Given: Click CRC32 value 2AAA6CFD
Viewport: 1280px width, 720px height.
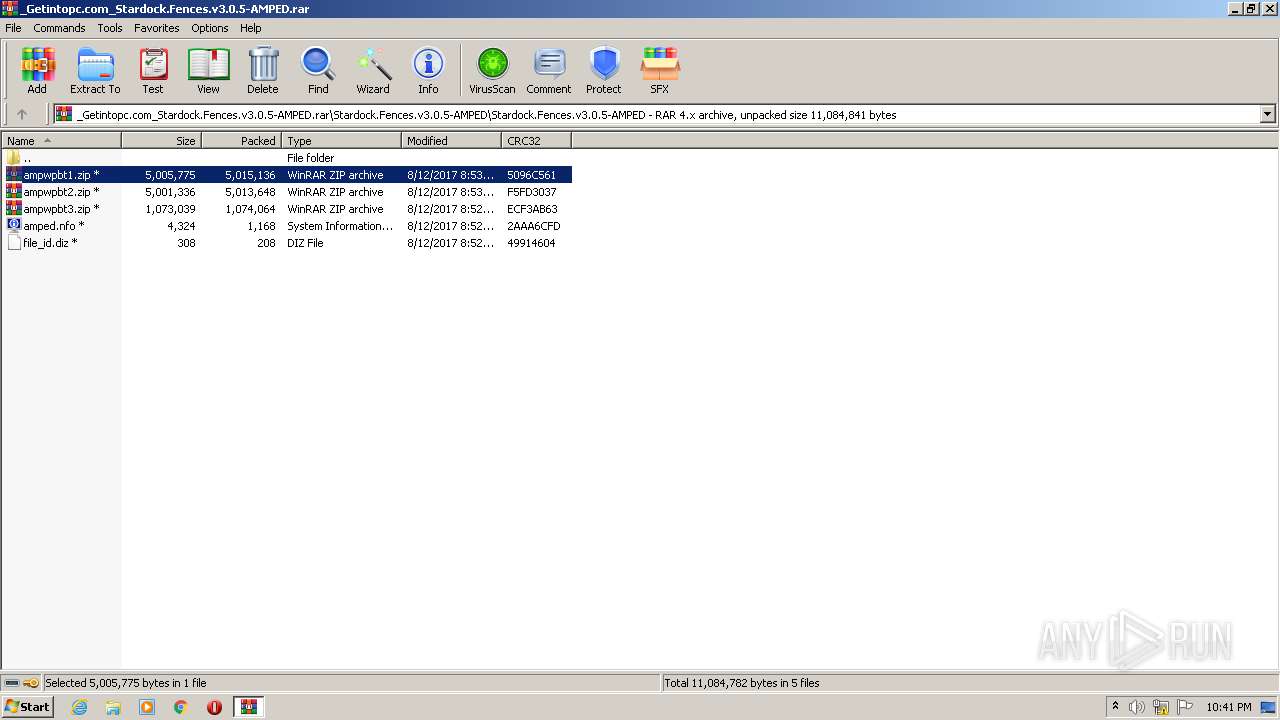Looking at the screenshot, I should [x=533, y=226].
